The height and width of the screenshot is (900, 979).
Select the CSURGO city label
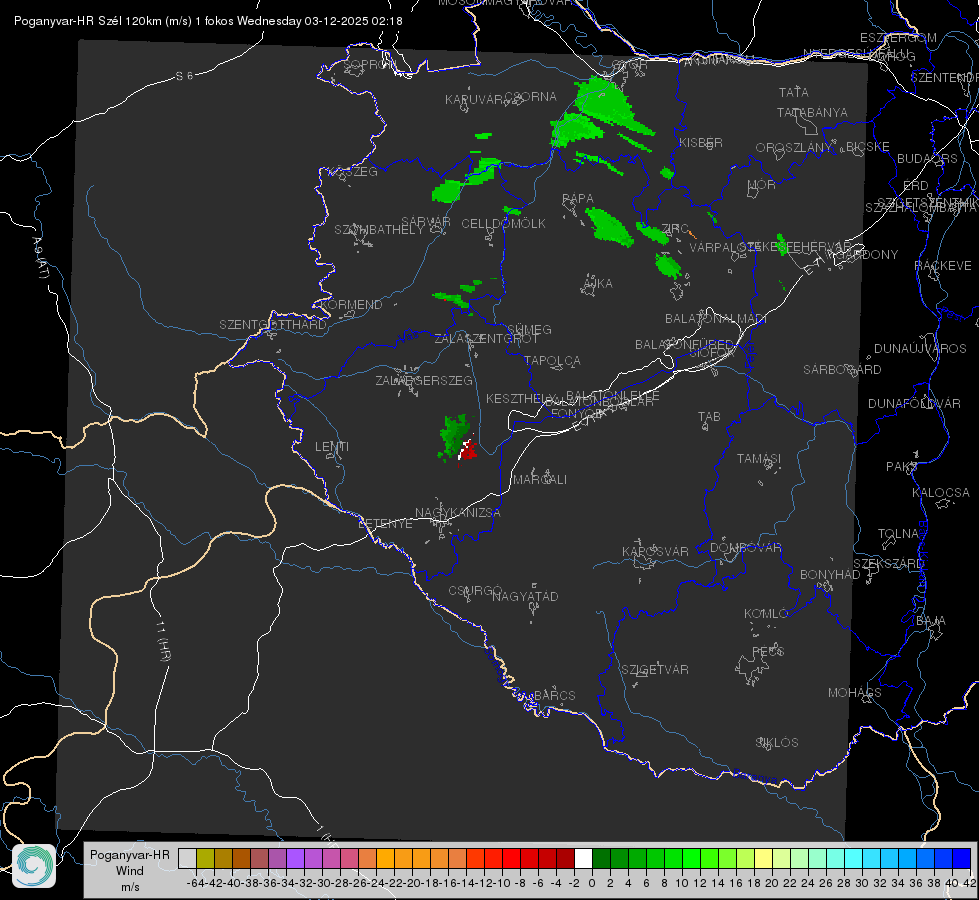click(475, 591)
